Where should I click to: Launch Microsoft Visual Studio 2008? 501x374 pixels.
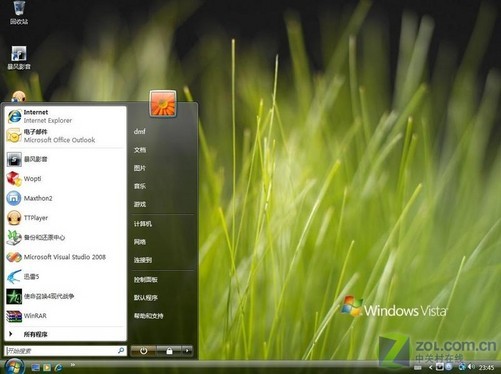tap(65, 257)
